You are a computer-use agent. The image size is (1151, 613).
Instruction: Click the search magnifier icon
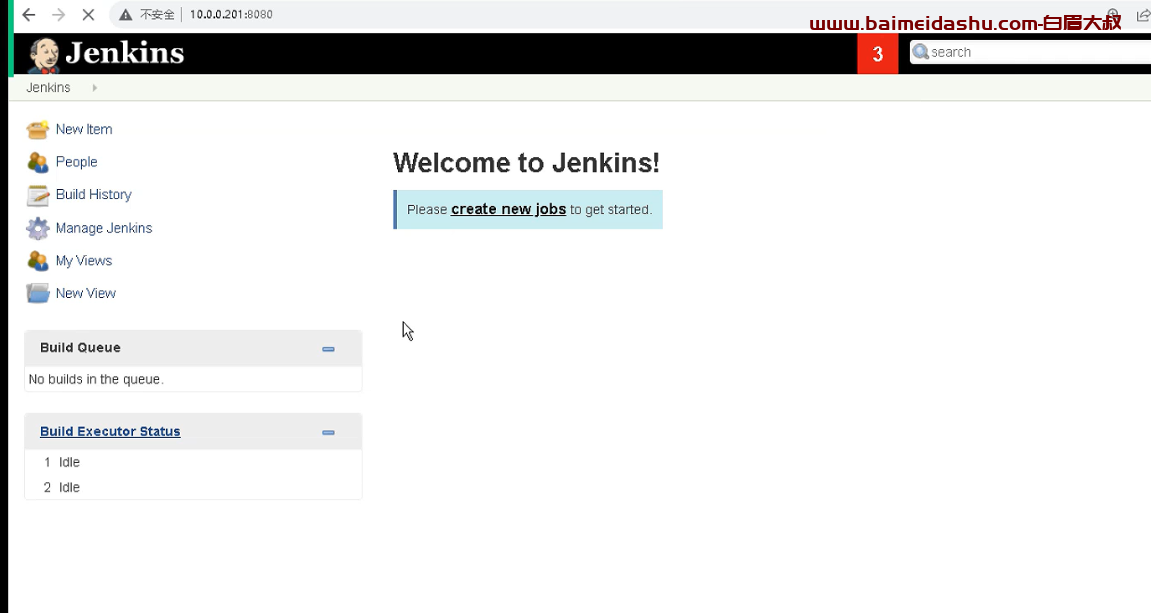921,52
